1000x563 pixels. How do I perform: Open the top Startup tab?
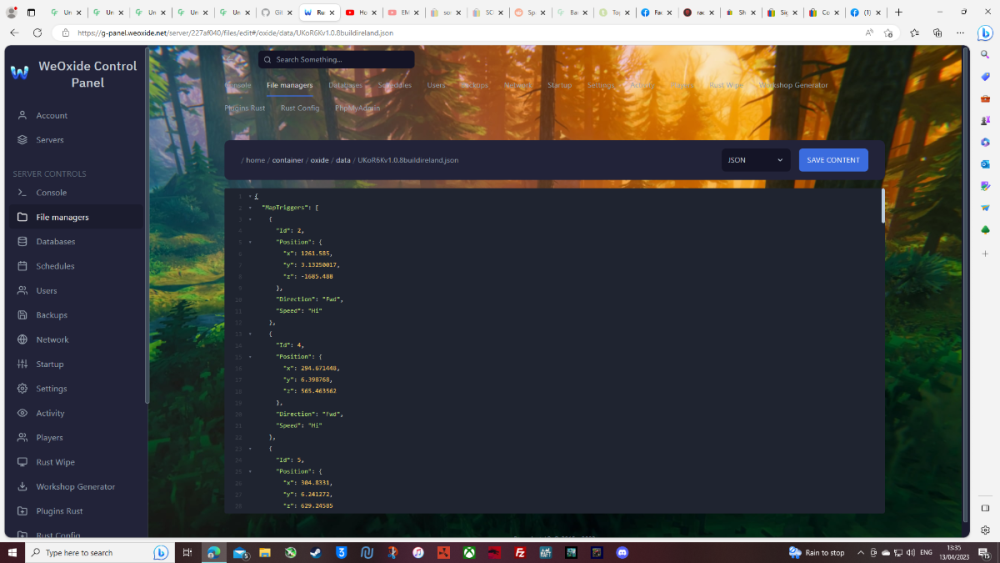(559, 85)
